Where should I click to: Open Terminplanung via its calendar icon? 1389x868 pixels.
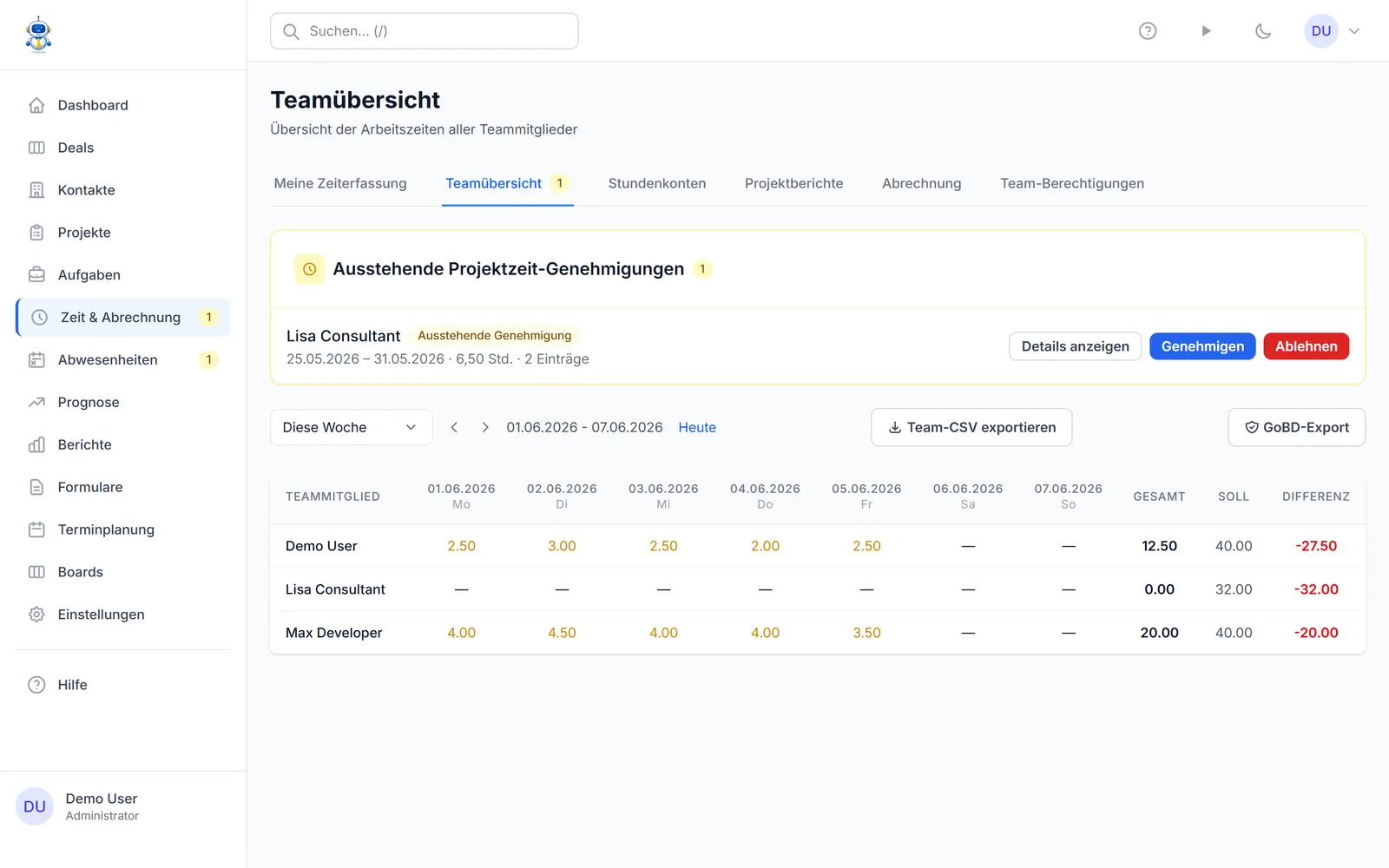(36, 529)
